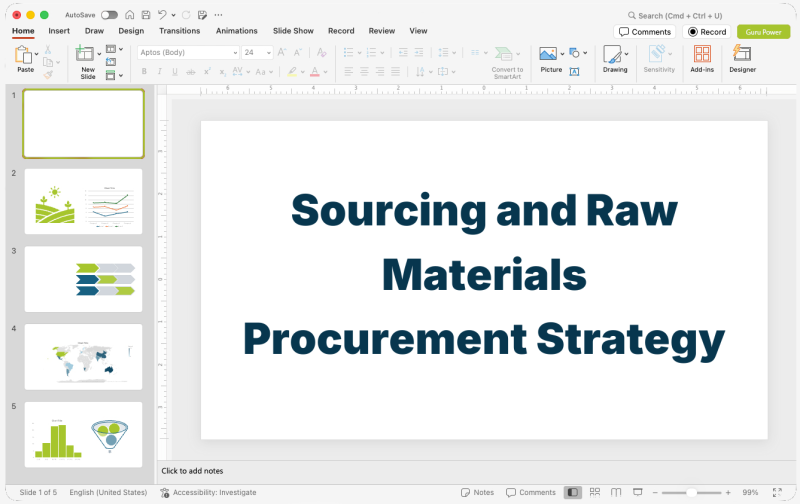
Task: Insert a text box
Action: [x=574, y=72]
